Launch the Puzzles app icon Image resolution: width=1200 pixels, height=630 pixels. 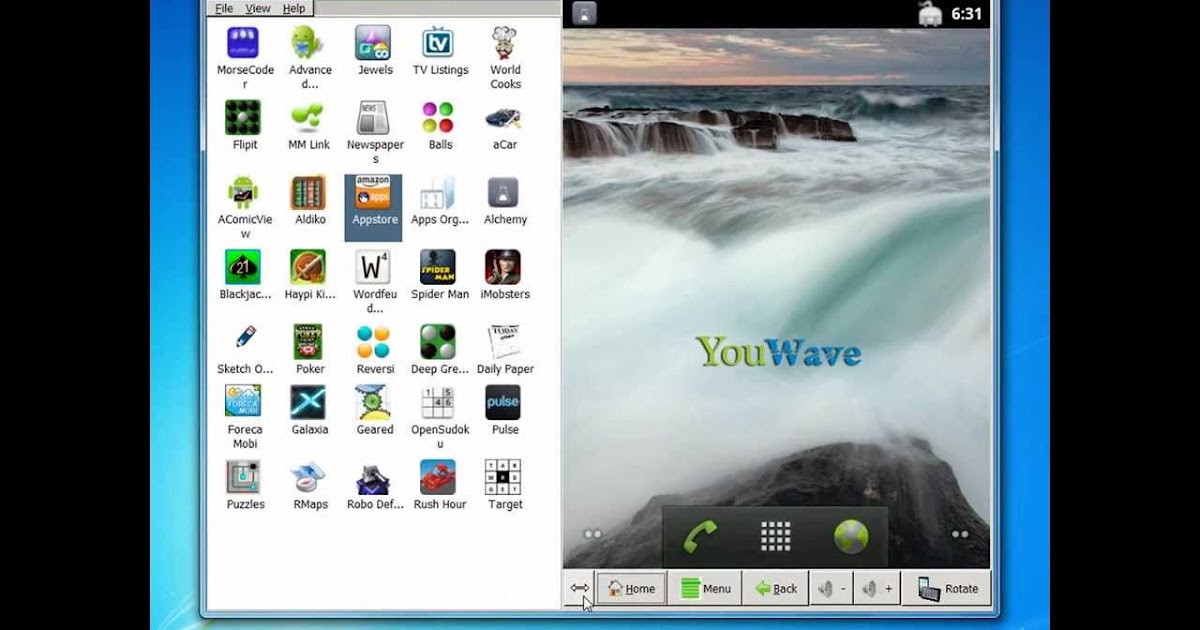244,477
